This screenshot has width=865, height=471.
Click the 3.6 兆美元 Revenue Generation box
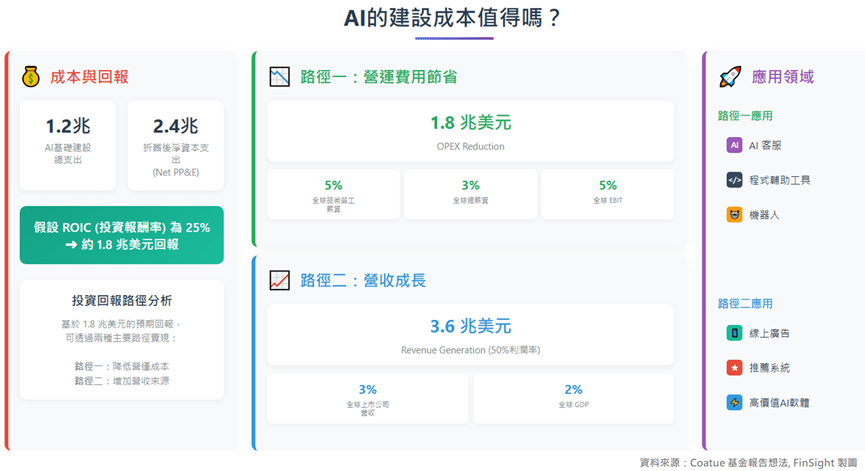(470, 334)
